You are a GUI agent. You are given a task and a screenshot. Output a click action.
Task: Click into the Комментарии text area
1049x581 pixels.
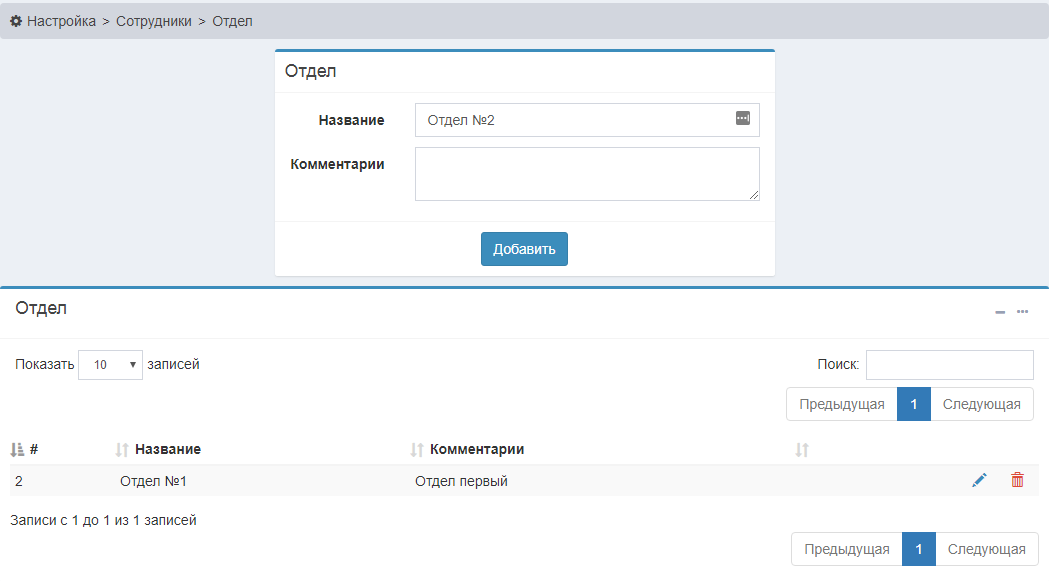pyautogui.click(x=587, y=174)
